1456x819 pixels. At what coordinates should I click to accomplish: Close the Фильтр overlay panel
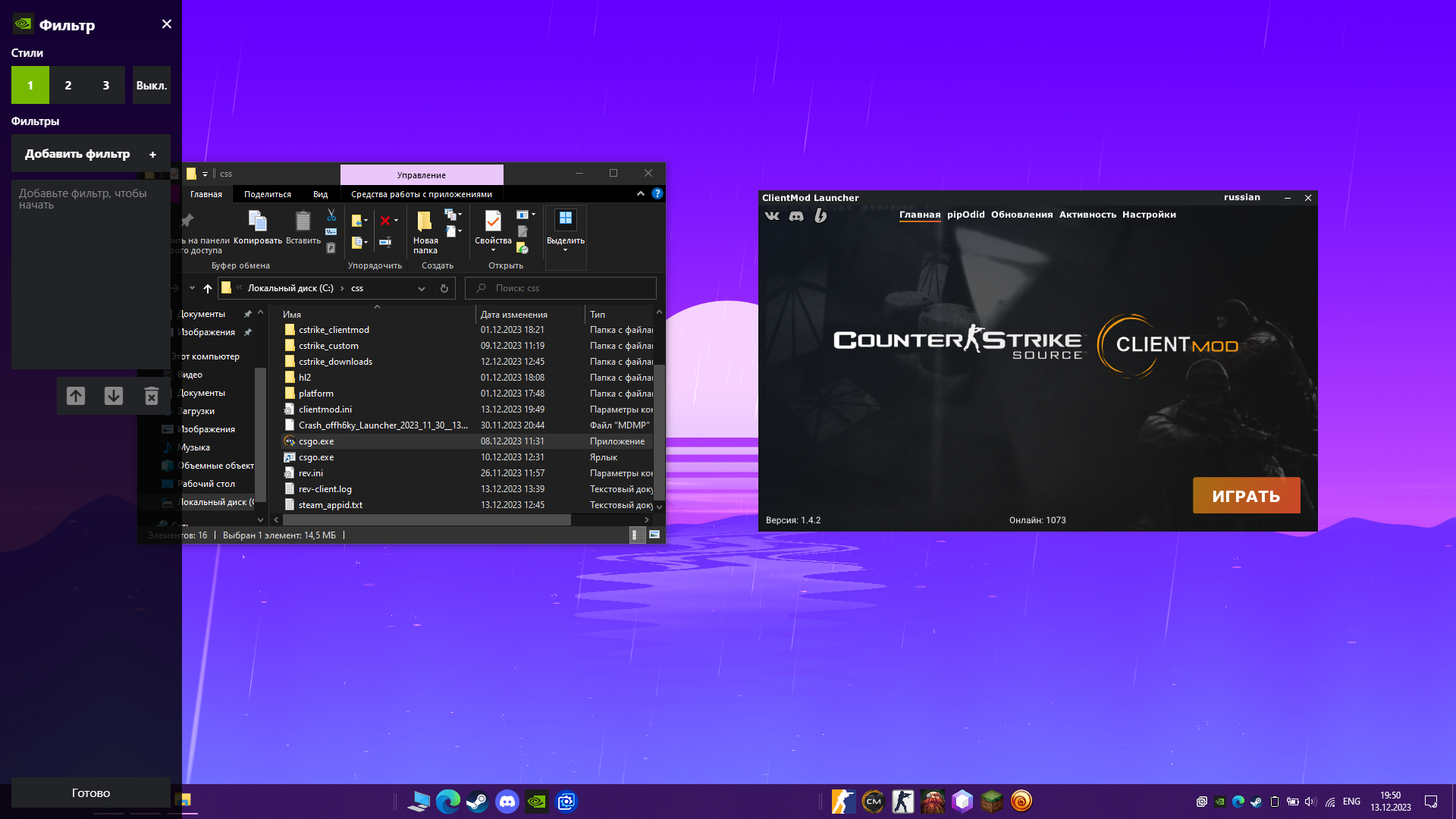pos(167,24)
